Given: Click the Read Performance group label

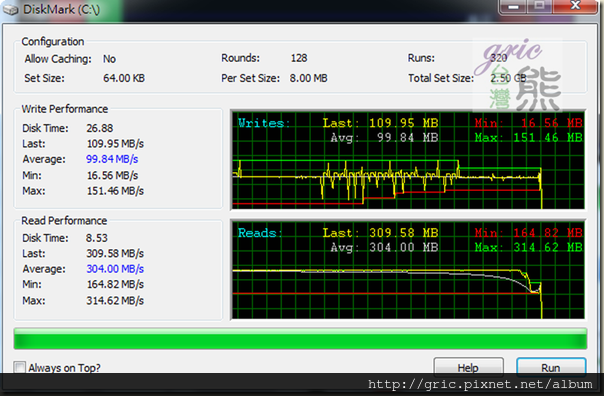Looking at the screenshot, I should pos(64,220).
